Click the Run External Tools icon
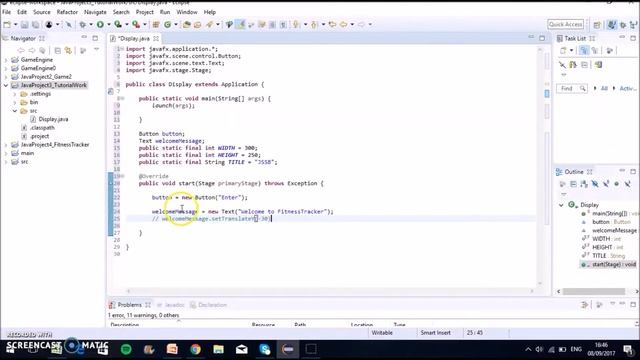Viewport: 640px width, 360px height. tap(136, 25)
